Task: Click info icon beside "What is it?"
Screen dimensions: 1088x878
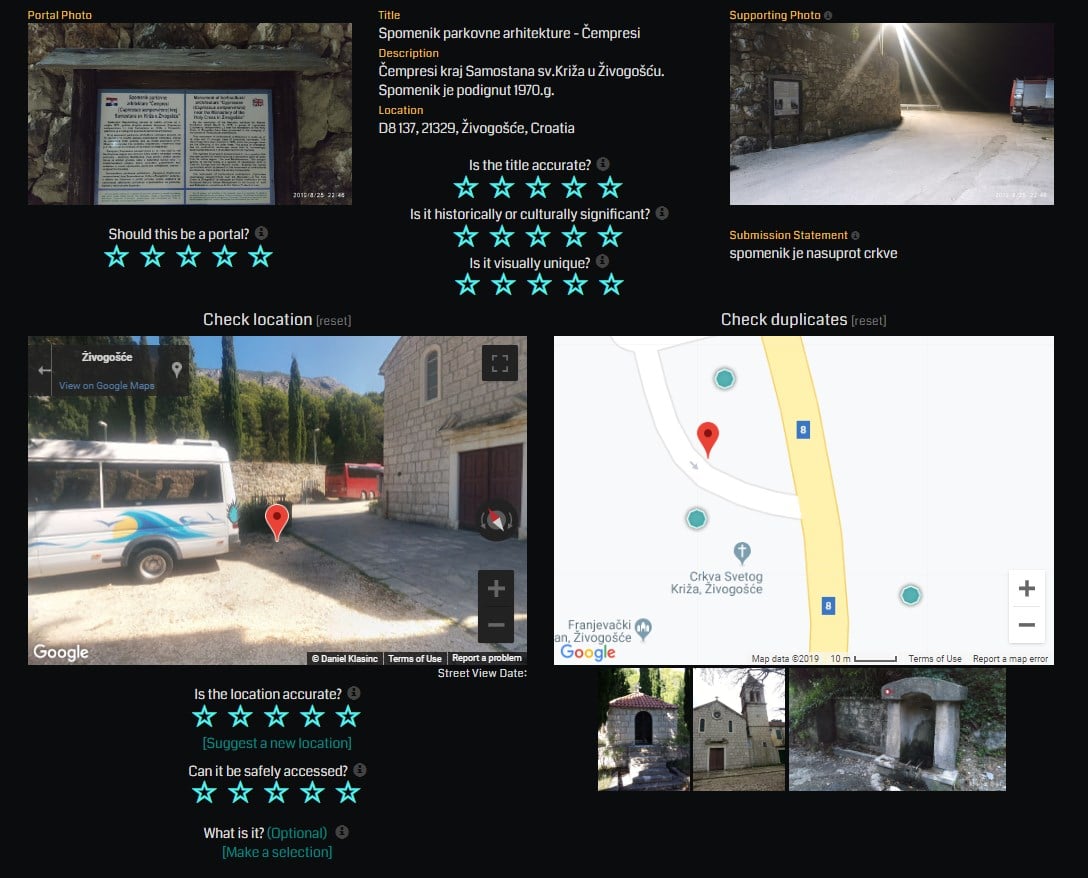Action: (x=341, y=831)
